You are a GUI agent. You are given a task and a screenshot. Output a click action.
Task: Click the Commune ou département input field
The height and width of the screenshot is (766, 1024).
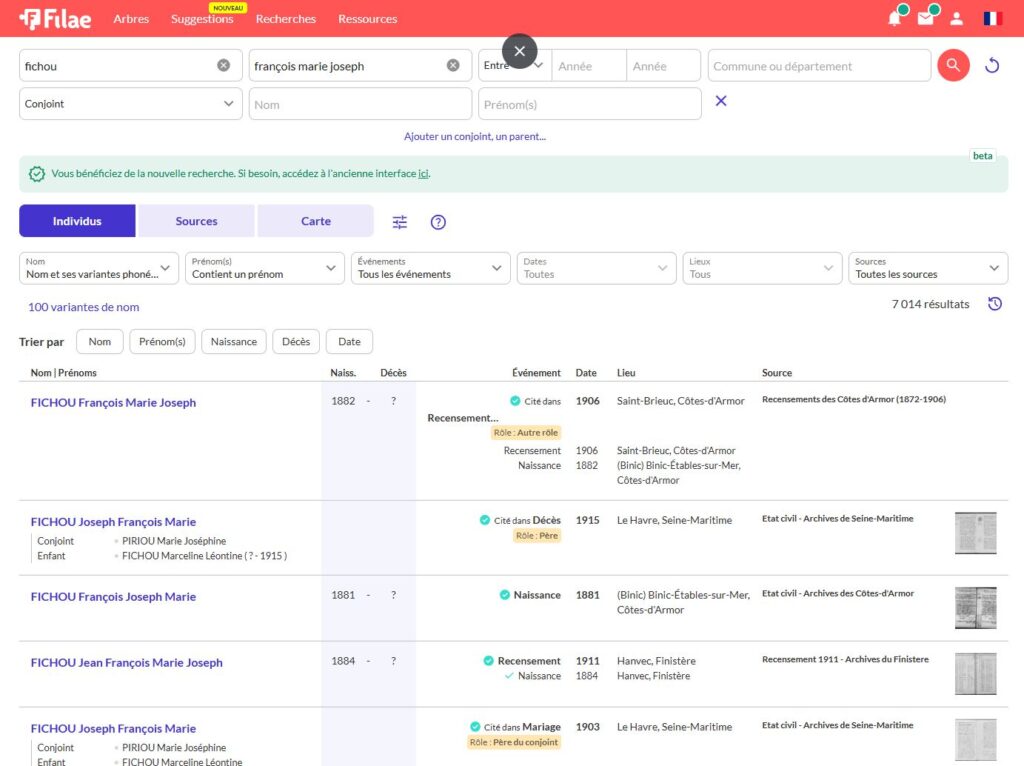pyautogui.click(x=818, y=66)
